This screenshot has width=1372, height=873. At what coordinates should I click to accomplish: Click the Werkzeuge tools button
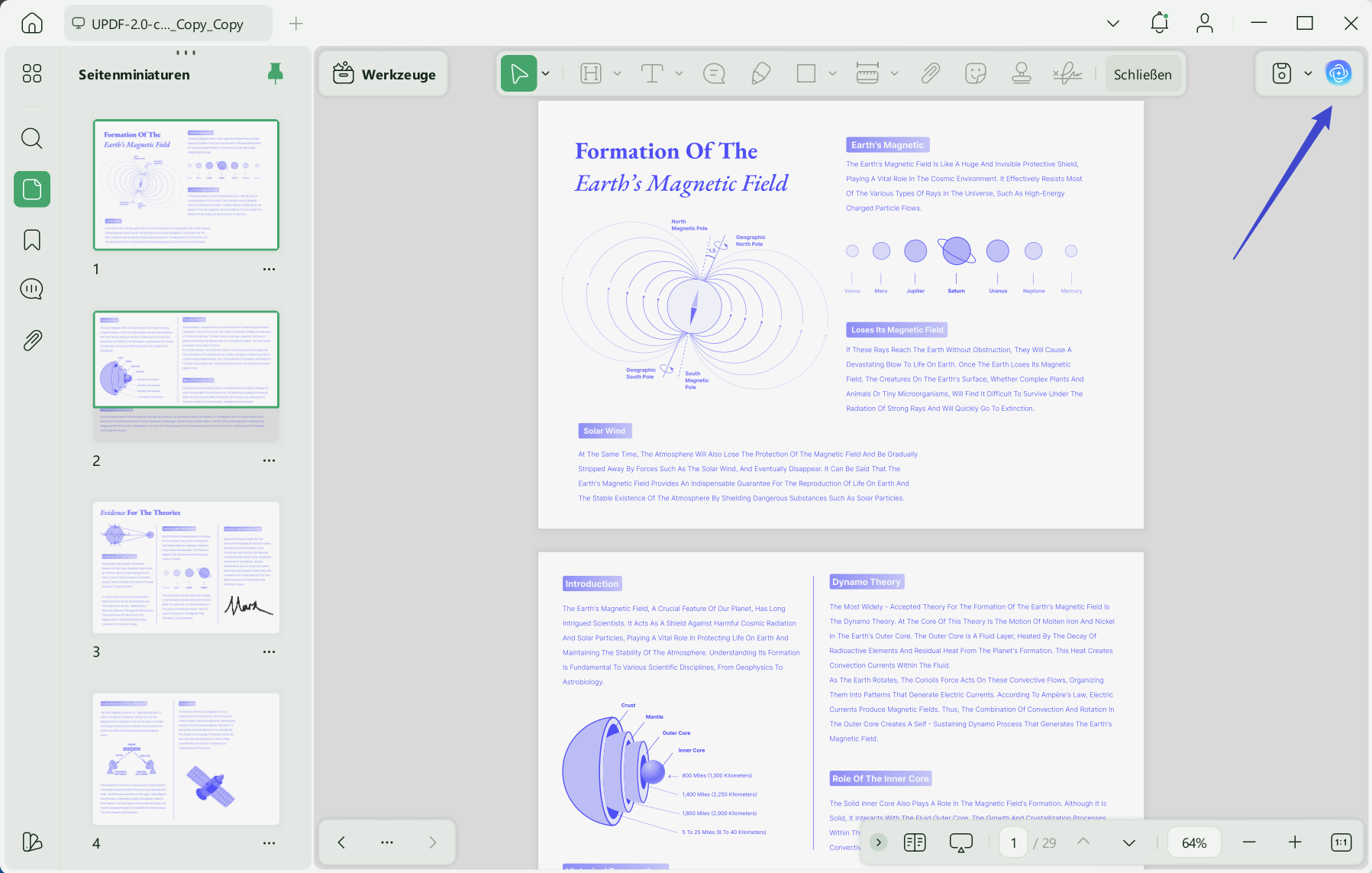(384, 74)
